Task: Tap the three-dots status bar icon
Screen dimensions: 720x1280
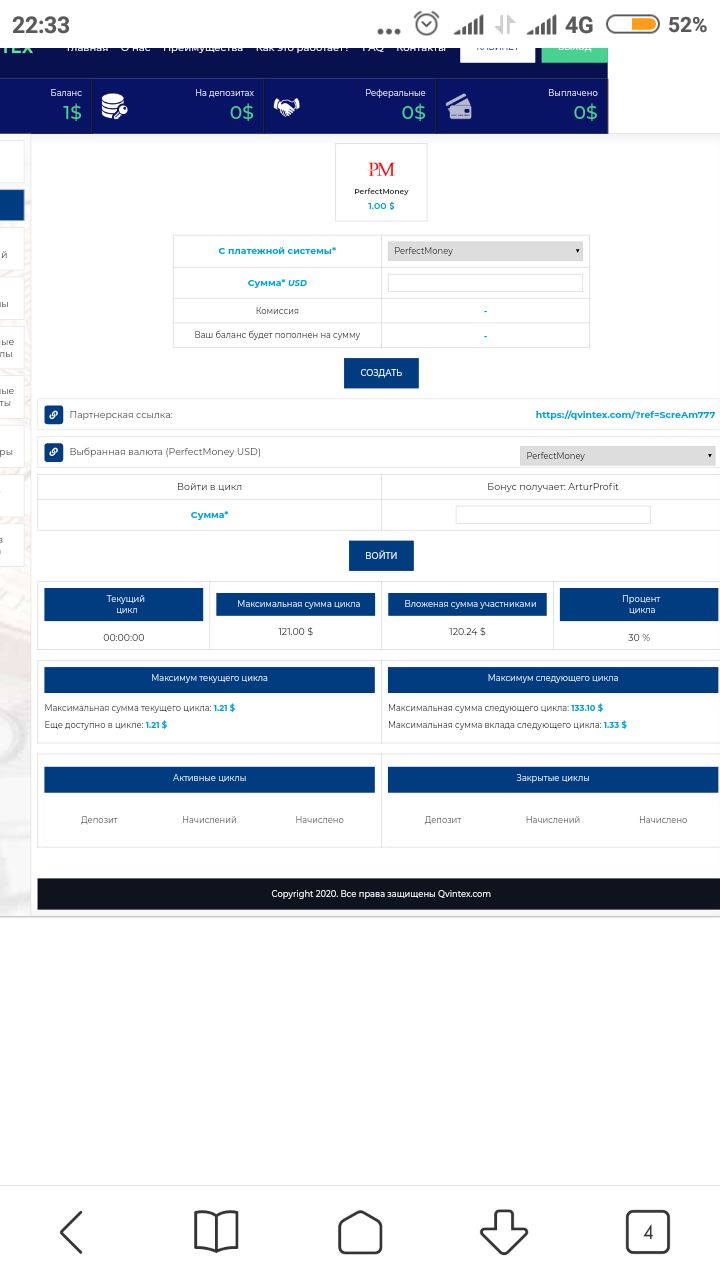Action: point(389,31)
